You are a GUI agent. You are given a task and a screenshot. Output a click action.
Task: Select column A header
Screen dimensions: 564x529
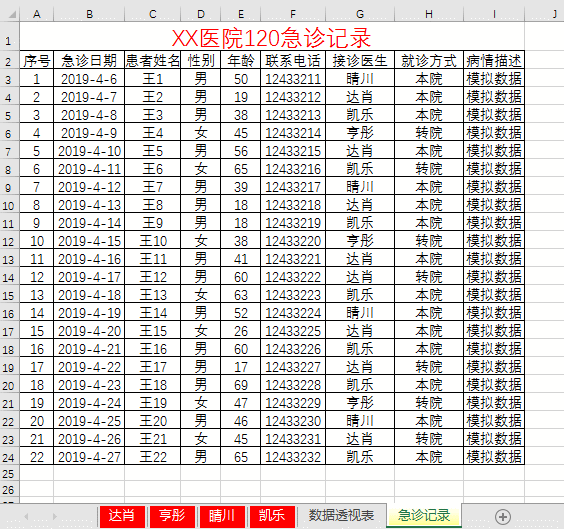click(37, 14)
